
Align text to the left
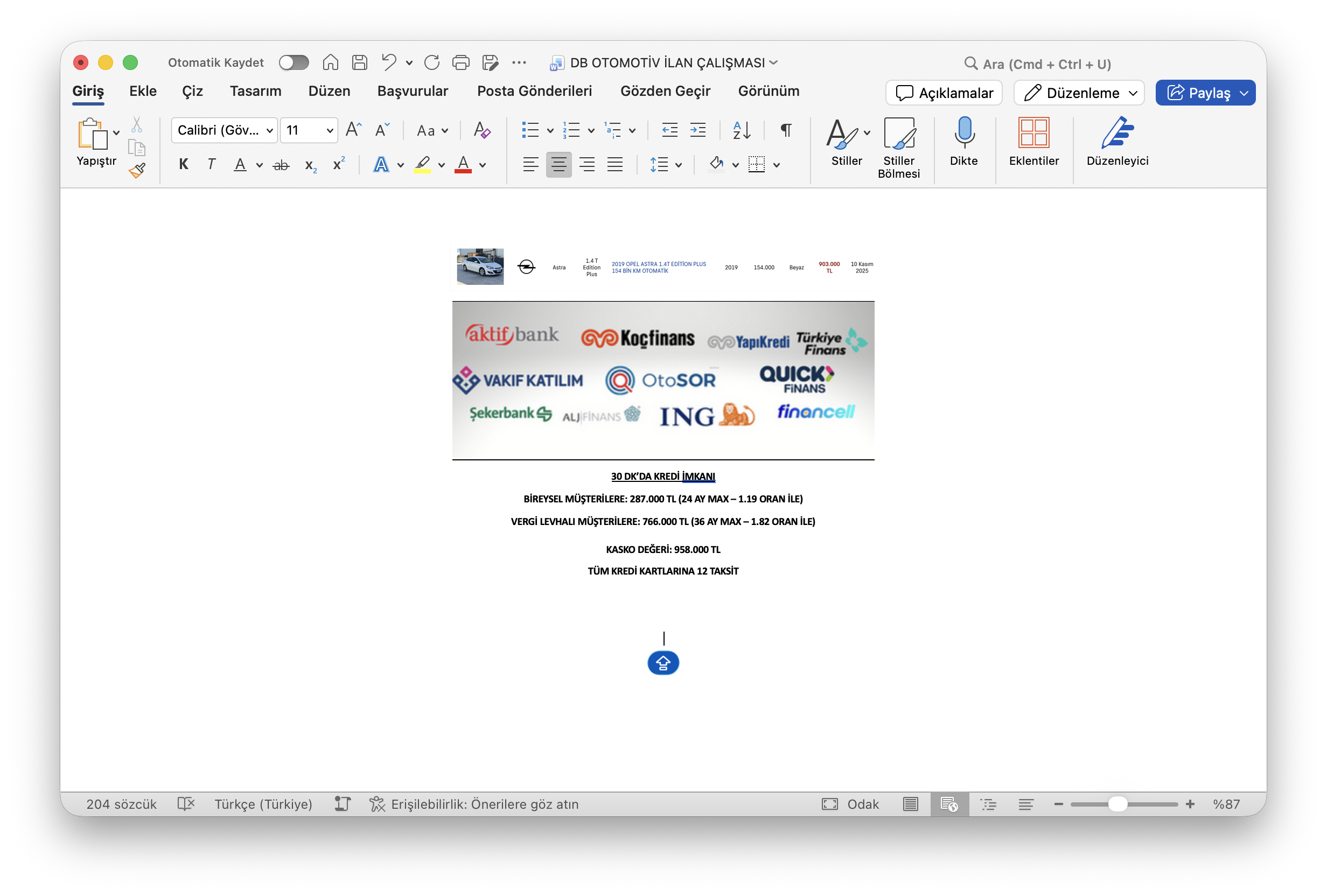(x=530, y=164)
